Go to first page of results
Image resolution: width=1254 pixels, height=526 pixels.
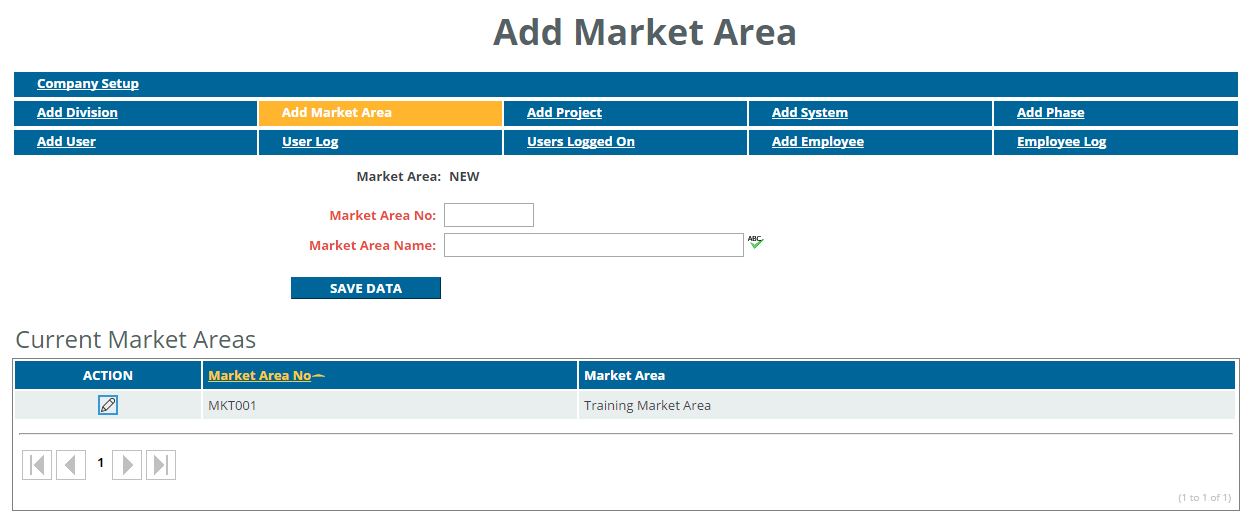pyautogui.click(x=37, y=465)
